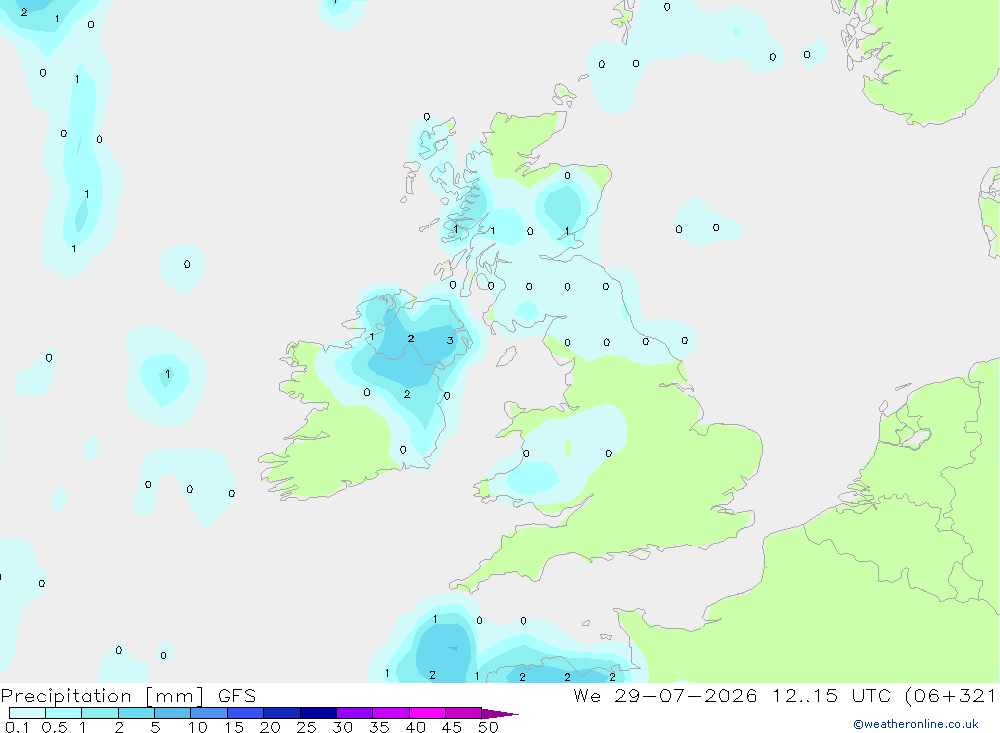Click the 20–25 mm dark blue legend swatch
The height and width of the screenshot is (733, 1000).
coord(281,713)
